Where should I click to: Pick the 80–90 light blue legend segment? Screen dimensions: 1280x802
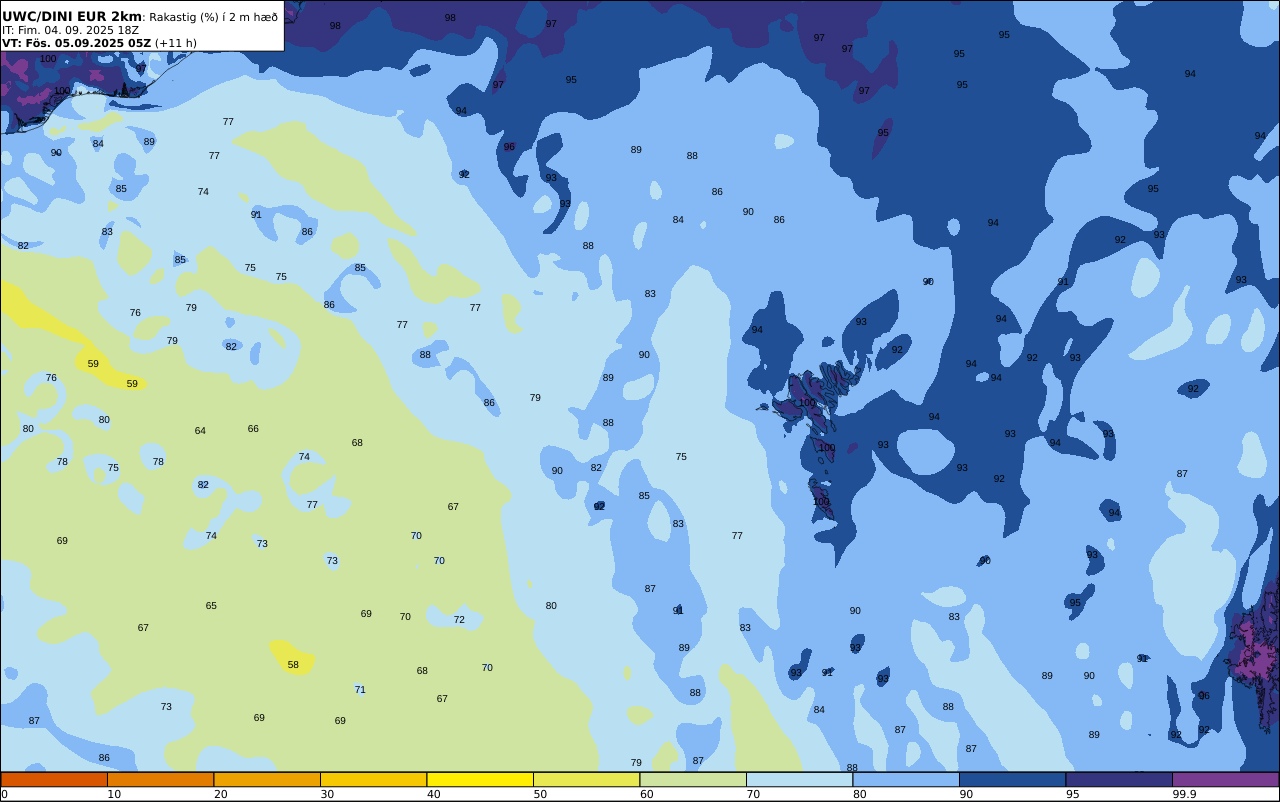[x=906, y=779]
